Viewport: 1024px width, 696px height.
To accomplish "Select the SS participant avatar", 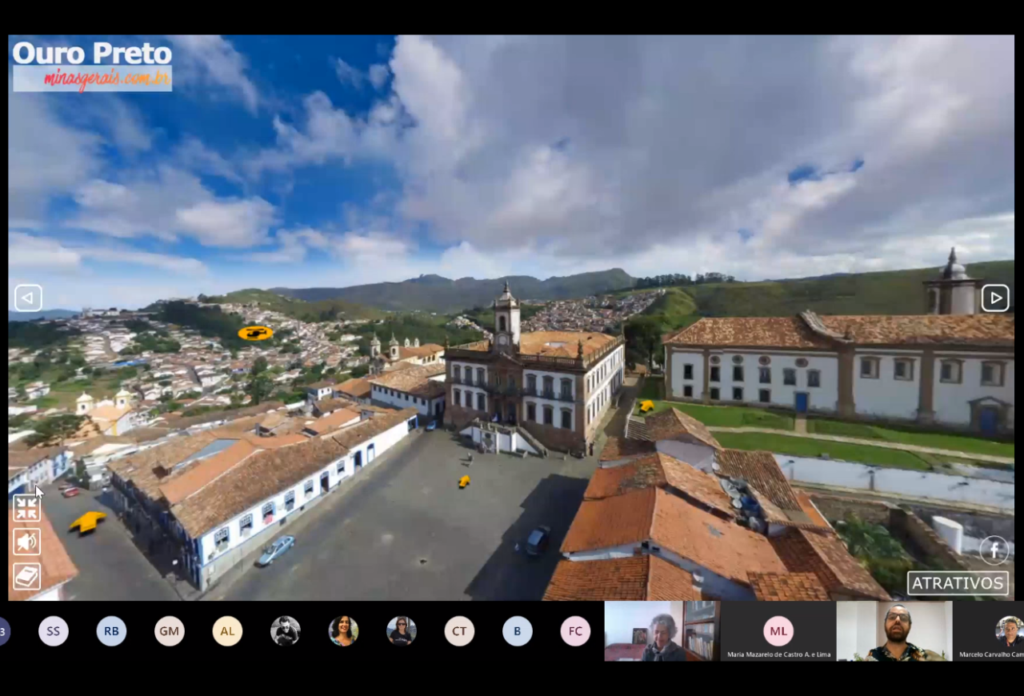I will coord(53,631).
